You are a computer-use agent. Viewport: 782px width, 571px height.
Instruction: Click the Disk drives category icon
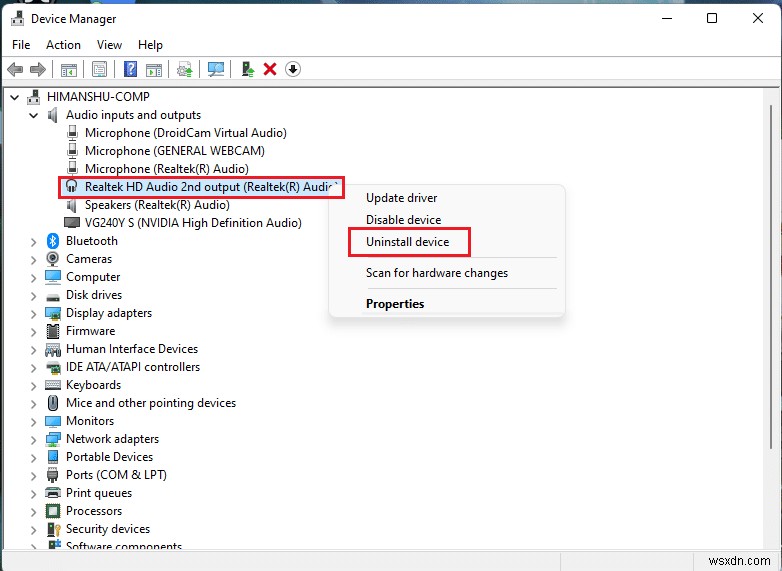coord(52,296)
